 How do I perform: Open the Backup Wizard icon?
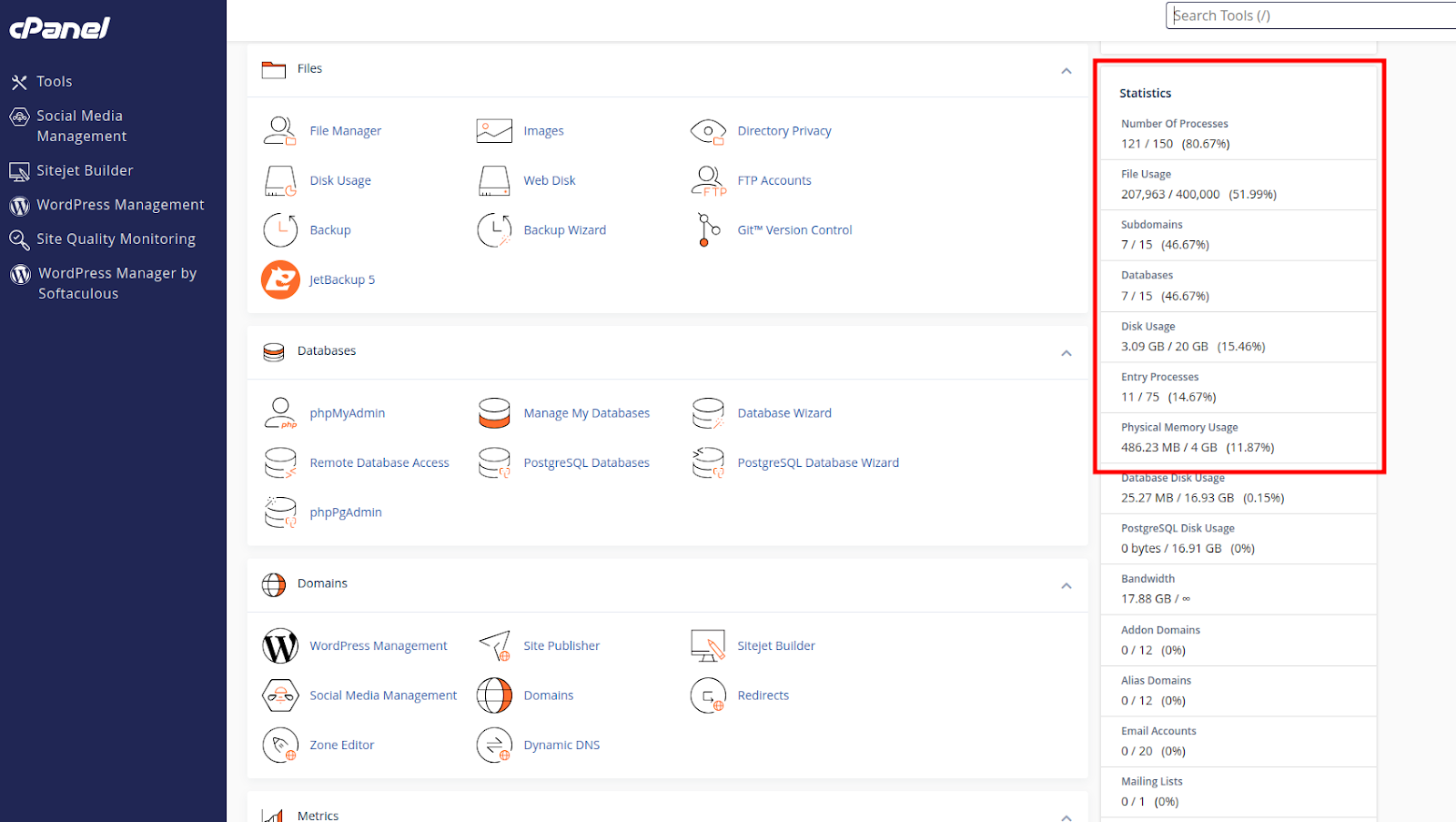click(x=494, y=230)
